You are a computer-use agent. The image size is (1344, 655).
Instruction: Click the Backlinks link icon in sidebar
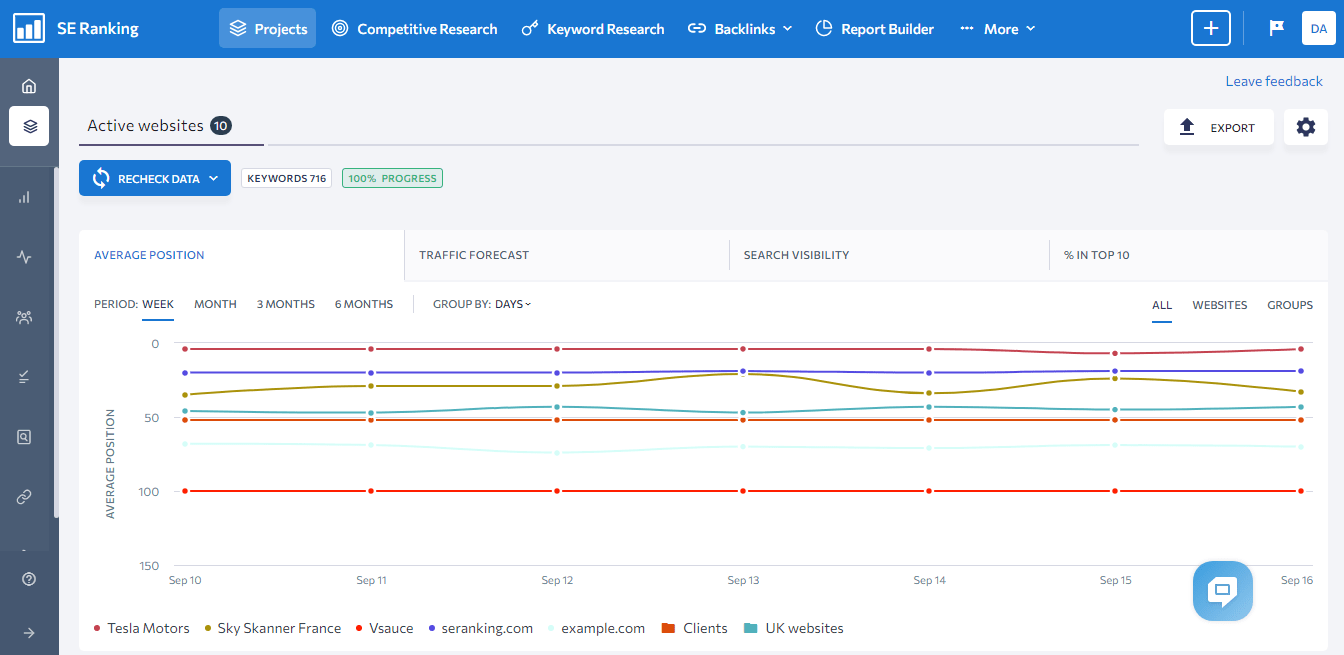pos(28,496)
